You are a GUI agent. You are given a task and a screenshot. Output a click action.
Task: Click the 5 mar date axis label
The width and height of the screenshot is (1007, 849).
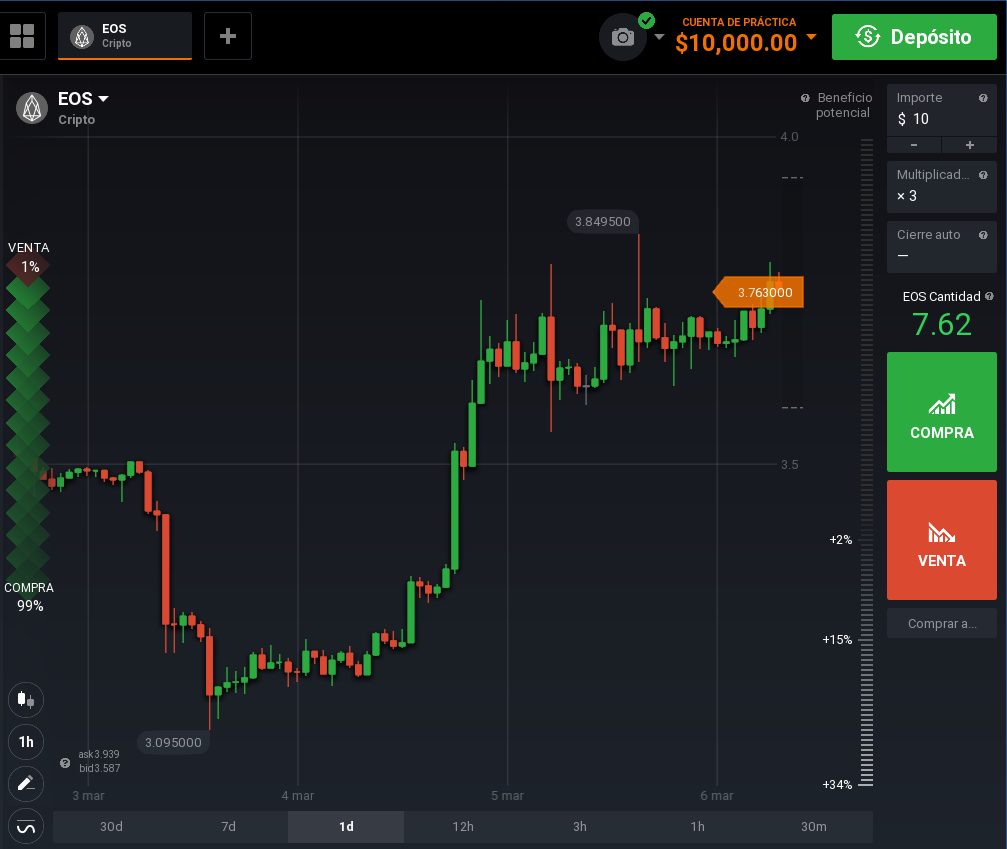(x=507, y=796)
